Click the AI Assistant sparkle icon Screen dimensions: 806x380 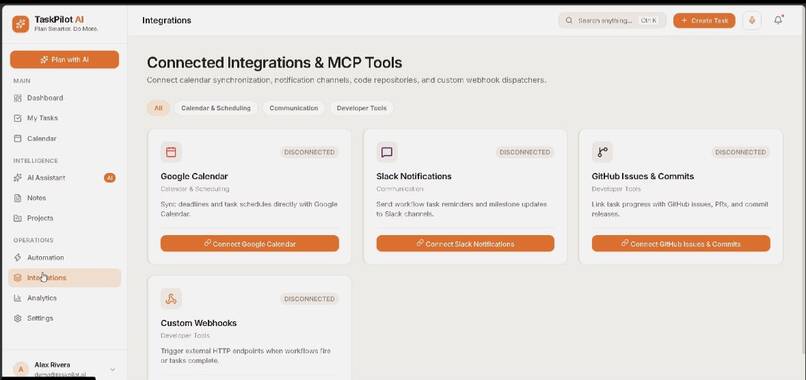[x=17, y=178]
